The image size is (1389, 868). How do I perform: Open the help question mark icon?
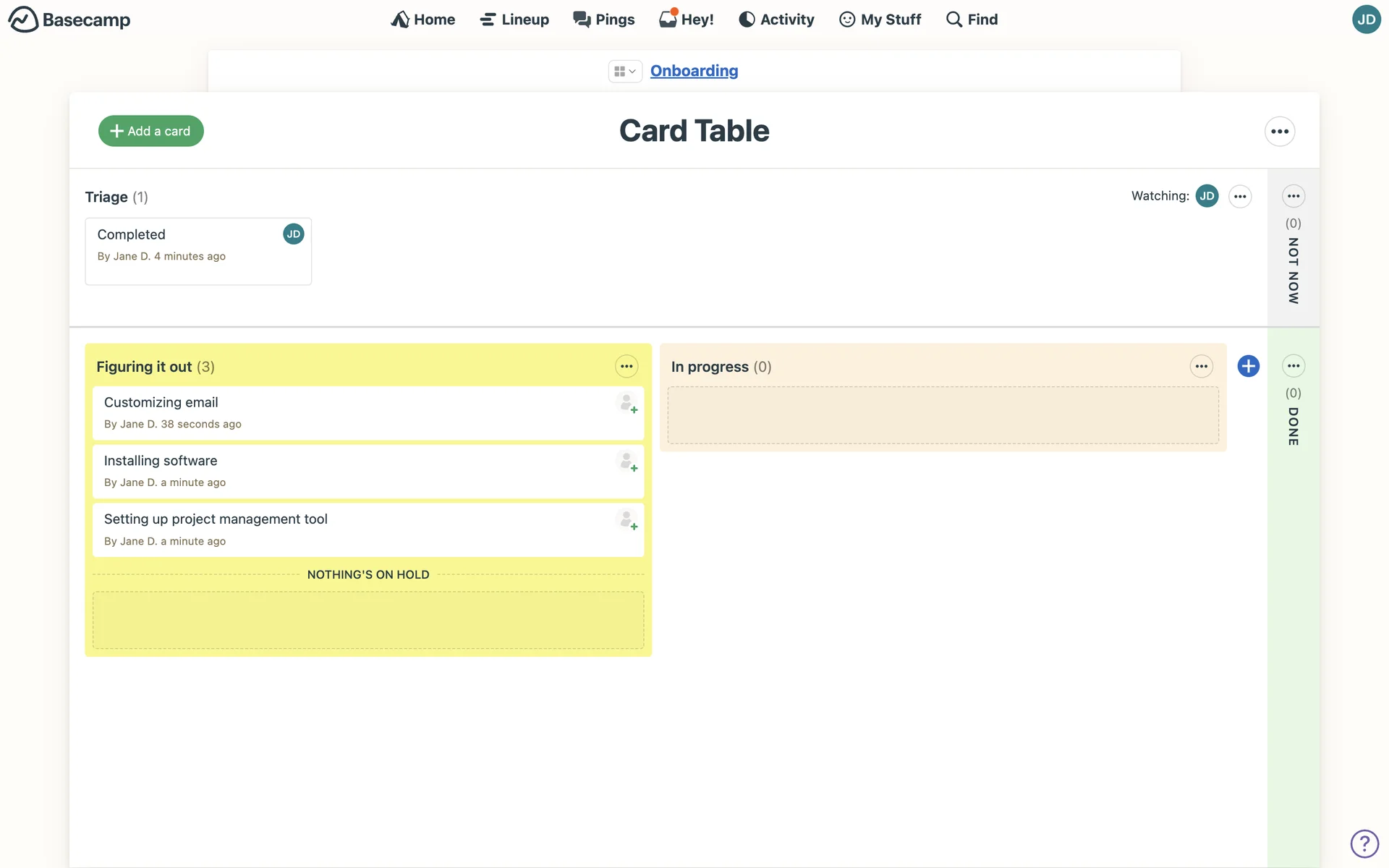[1364, 843]
